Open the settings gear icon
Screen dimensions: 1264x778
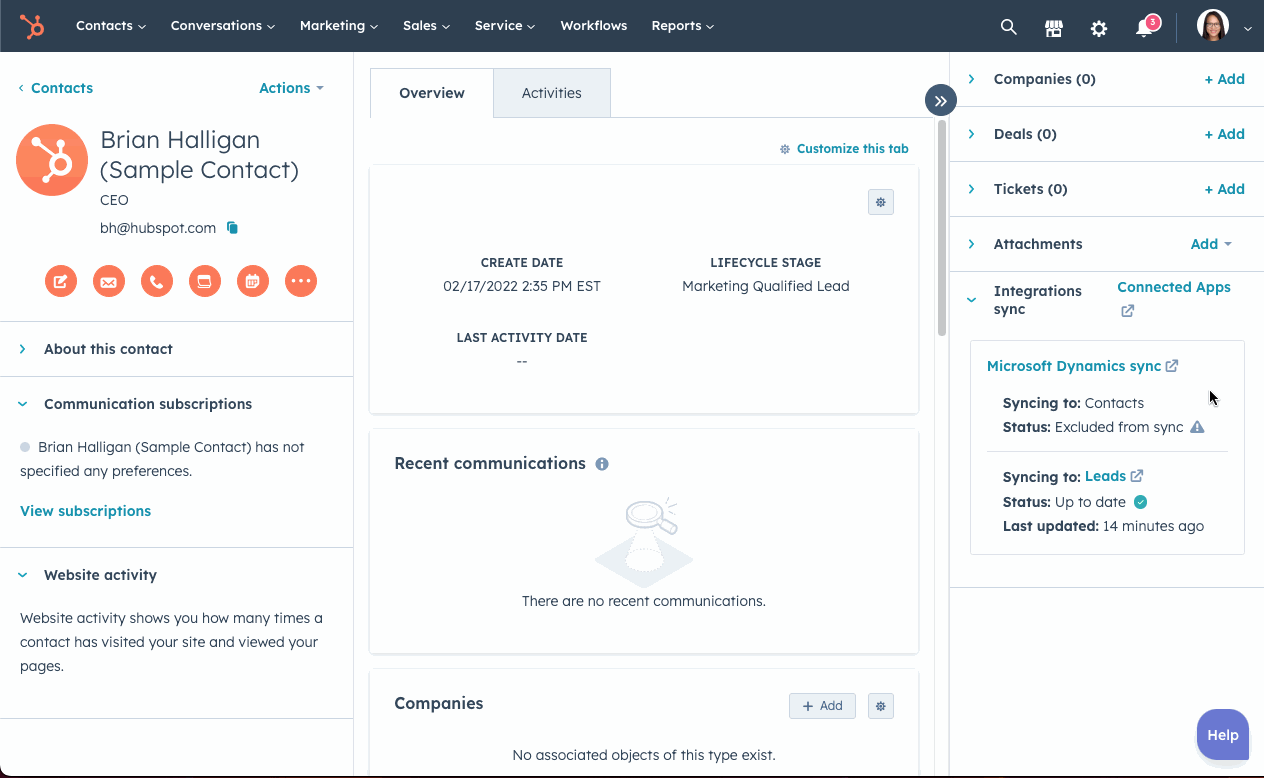click(x=1099, y=28)
